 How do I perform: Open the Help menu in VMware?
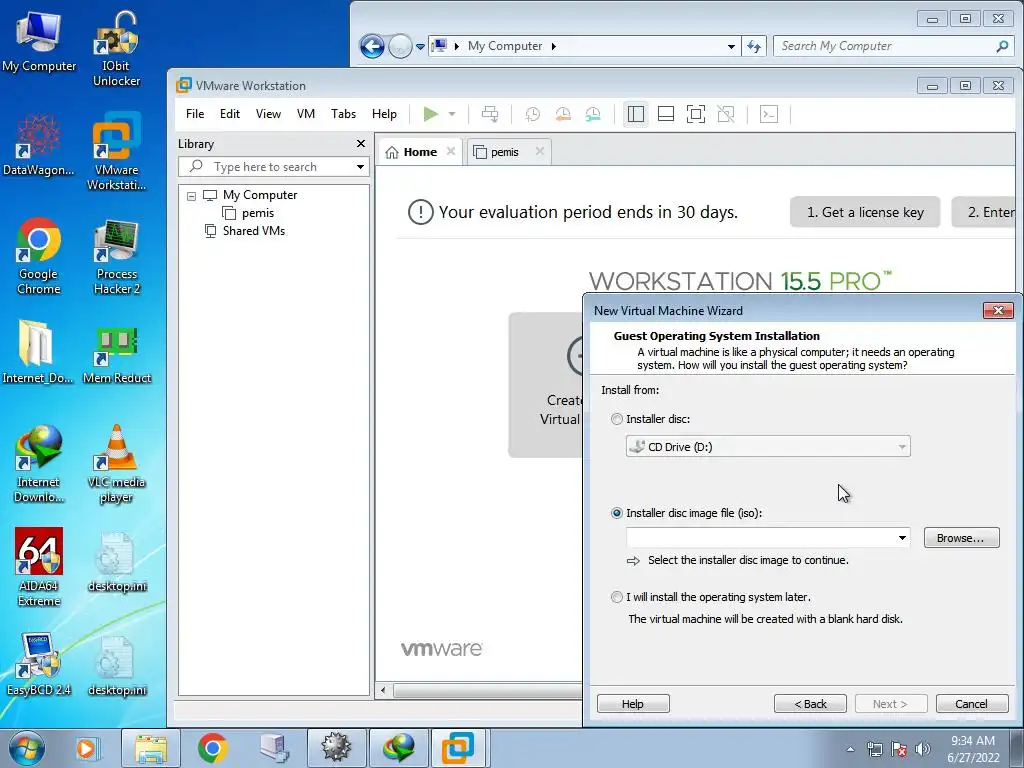[384, 114]
